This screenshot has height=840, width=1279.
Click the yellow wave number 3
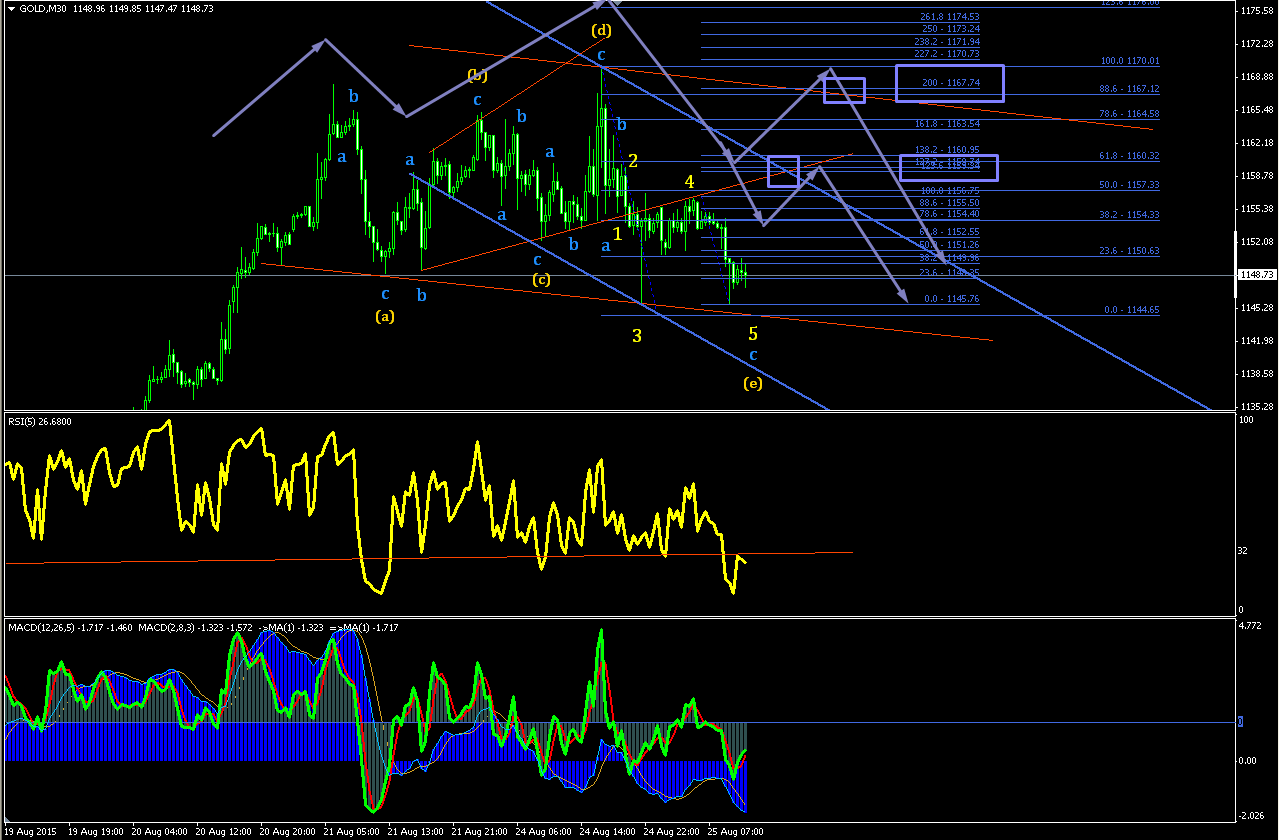click(x=637, y=335)
